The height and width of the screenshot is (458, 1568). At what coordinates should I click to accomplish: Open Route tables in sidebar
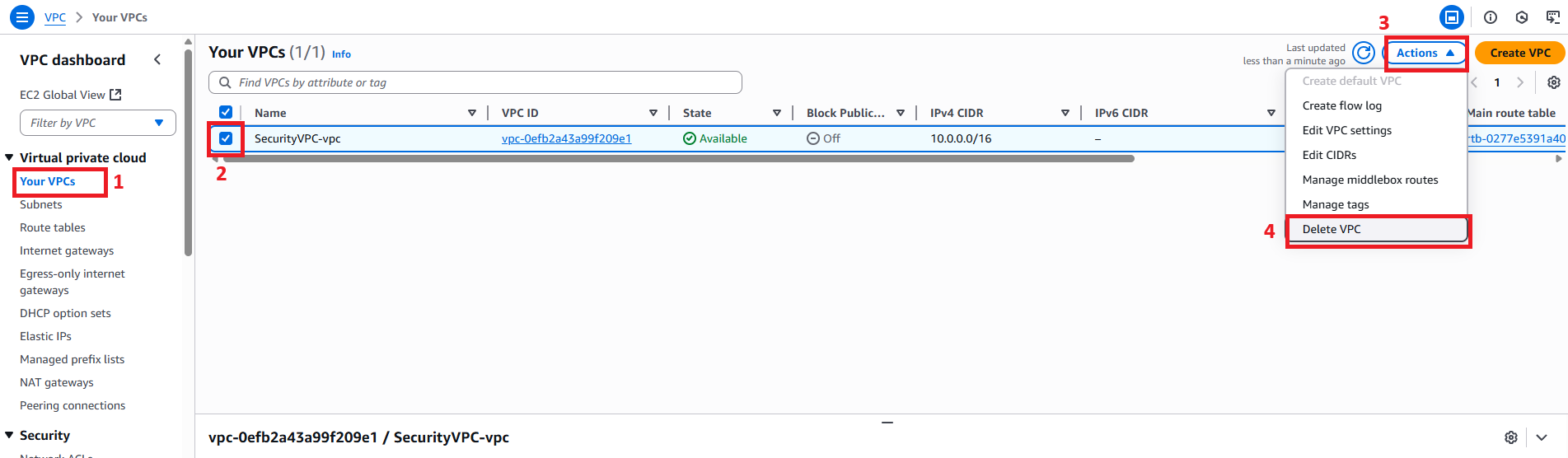point(53,227)
